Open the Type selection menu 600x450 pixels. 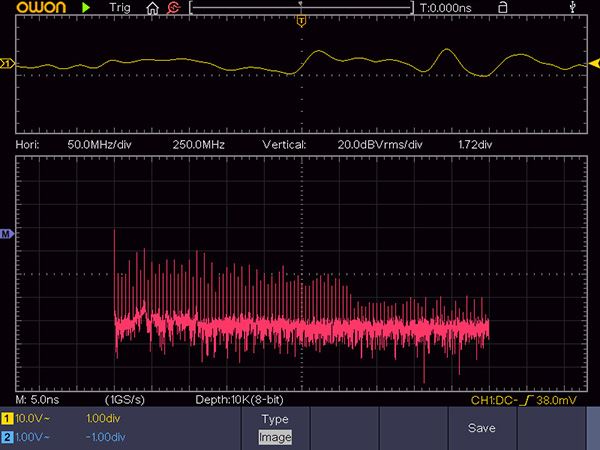point(274,418)
